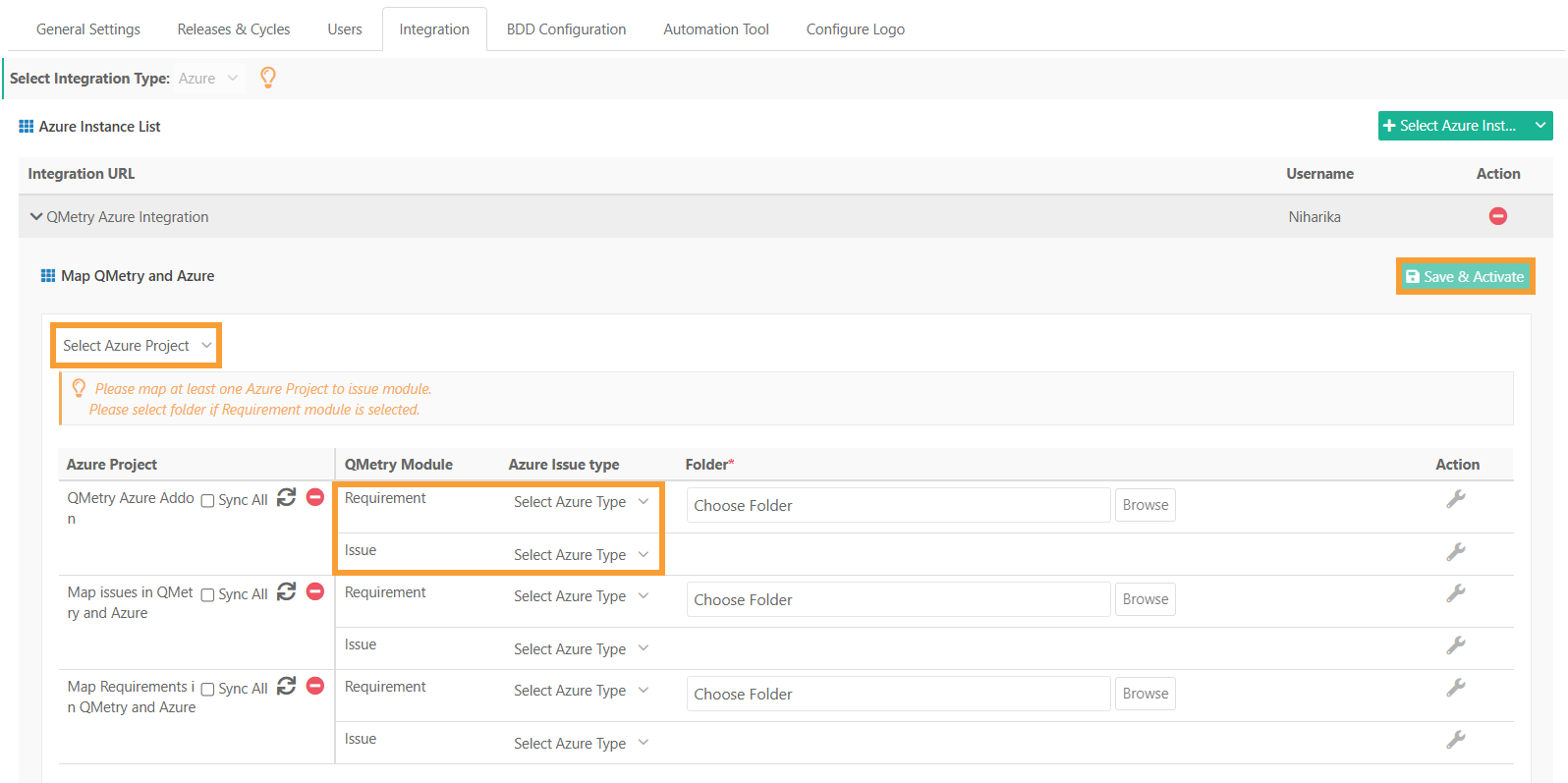Delete the QMetry Azure Addon project mapping
Image resolution: width=1568 pixels, height=783 pixels.
click(x=315, y=497)
